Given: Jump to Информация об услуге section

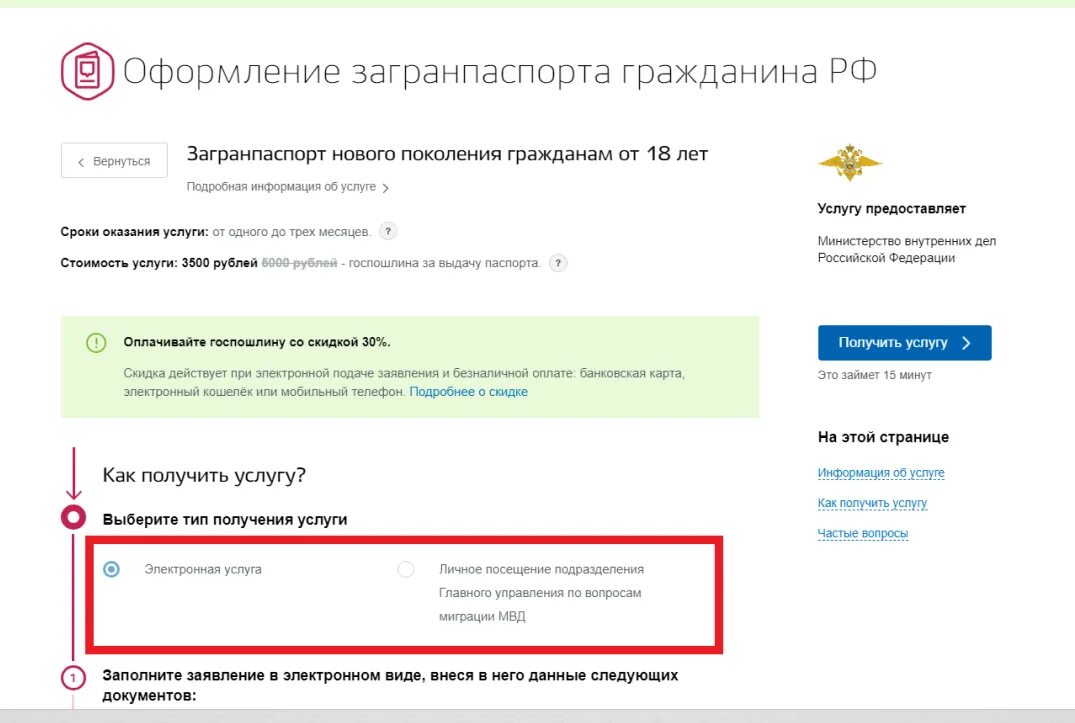Looking at the screenshot, I should click(x=881, y=473).
